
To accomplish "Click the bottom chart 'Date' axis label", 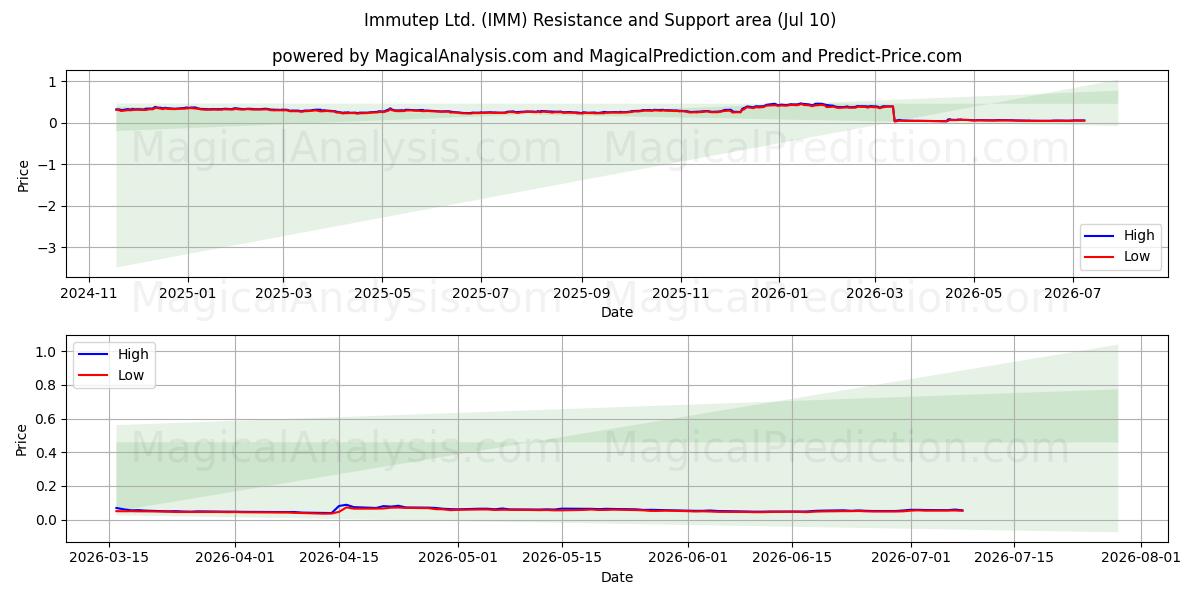I will pos(617,577).
